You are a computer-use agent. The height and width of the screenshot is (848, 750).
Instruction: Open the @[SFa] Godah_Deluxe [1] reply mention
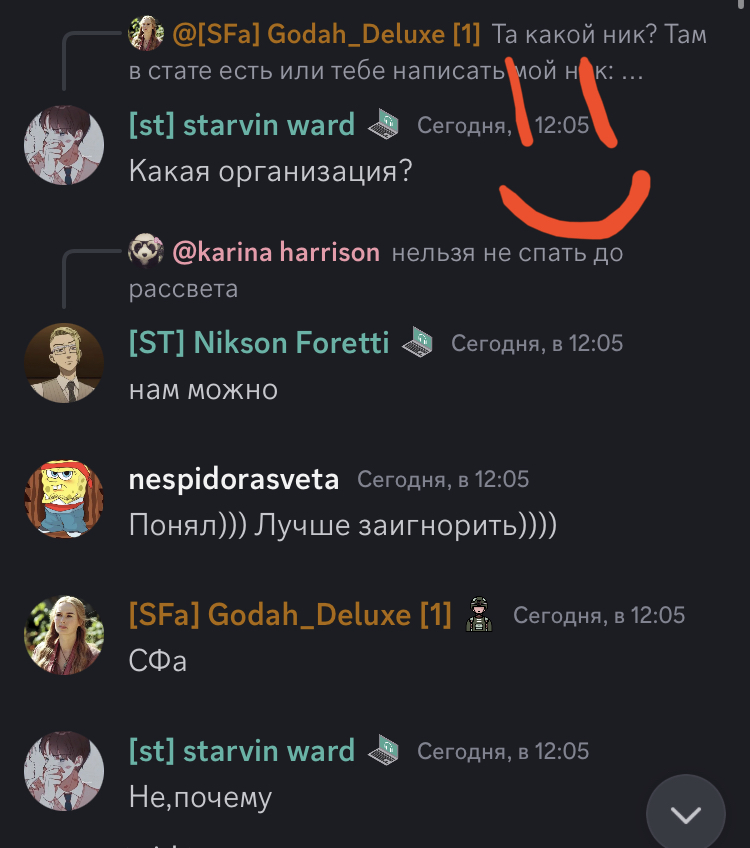click(327, 34)
